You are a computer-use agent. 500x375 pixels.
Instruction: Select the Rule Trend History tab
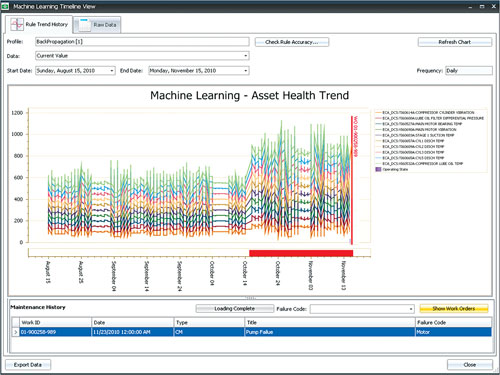tap(39, 24)
